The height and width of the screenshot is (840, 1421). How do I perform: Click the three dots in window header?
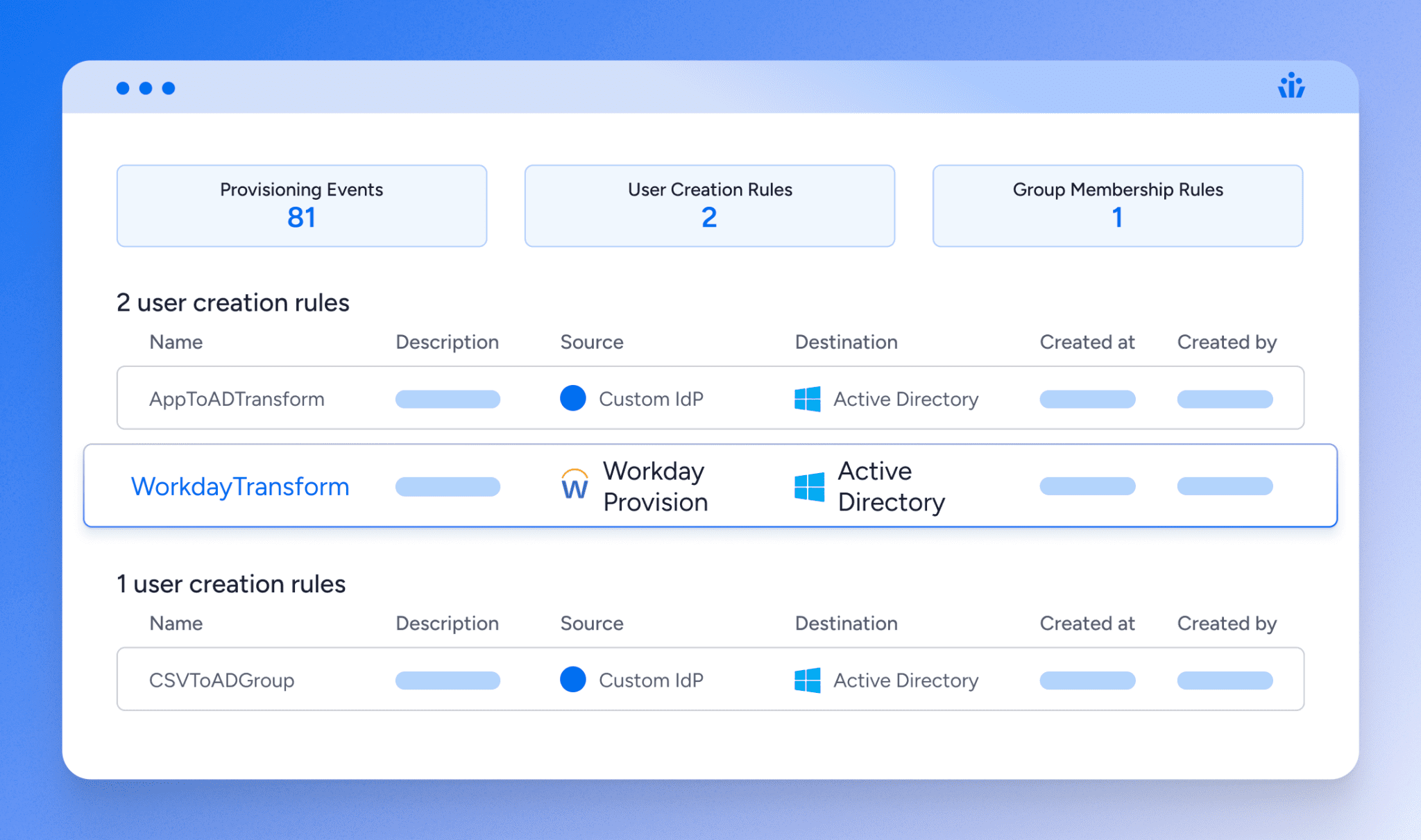[x=146, y=88]
